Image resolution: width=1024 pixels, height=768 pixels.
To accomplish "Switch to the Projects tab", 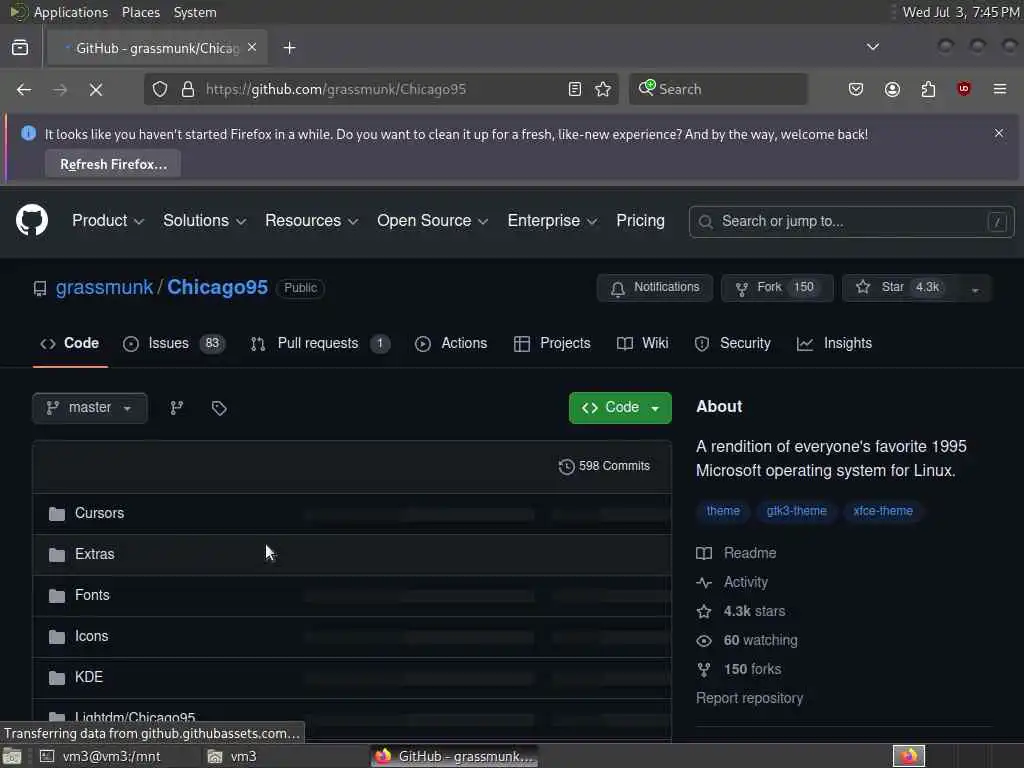I will [552, 344].
